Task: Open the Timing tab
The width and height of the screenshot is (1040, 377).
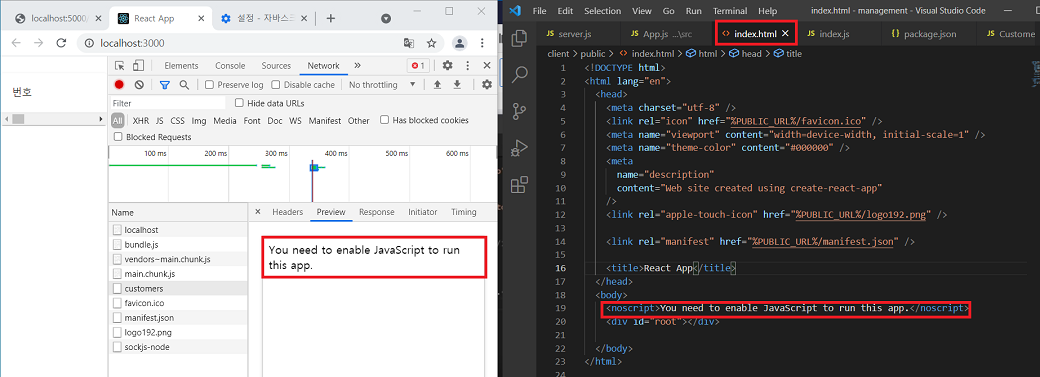Action: 464,212
